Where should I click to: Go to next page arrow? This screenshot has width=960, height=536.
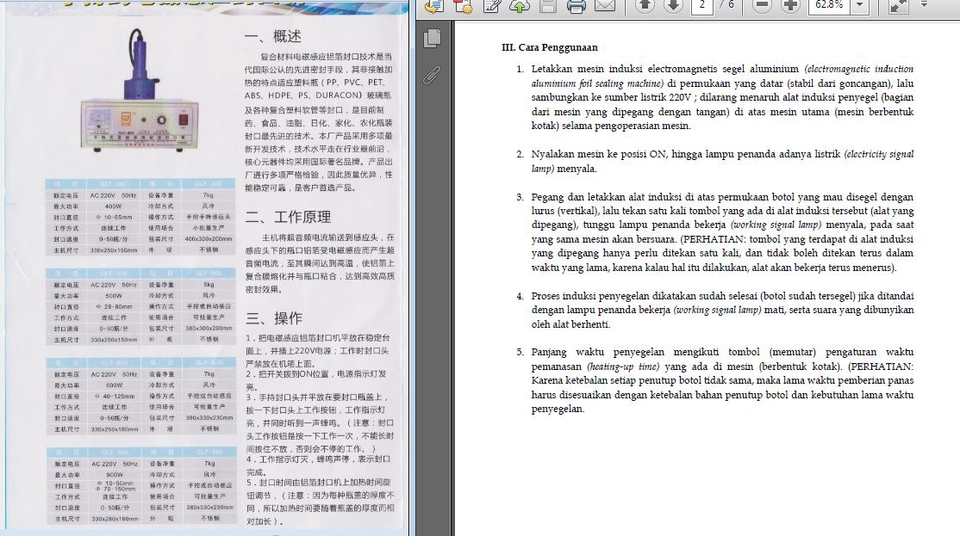(673, 6)
